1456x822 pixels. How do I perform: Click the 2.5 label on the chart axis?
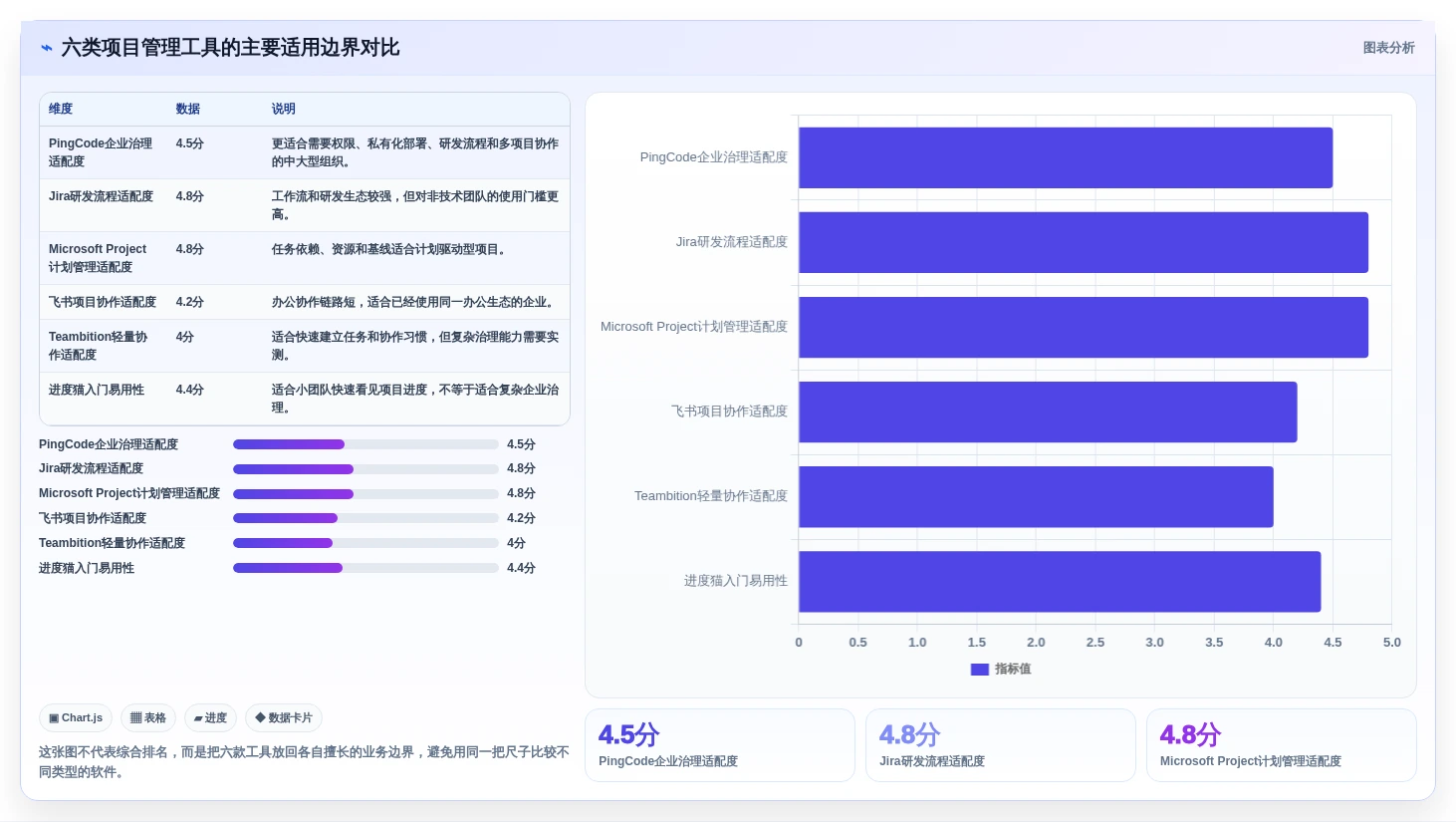point(1095,643)
